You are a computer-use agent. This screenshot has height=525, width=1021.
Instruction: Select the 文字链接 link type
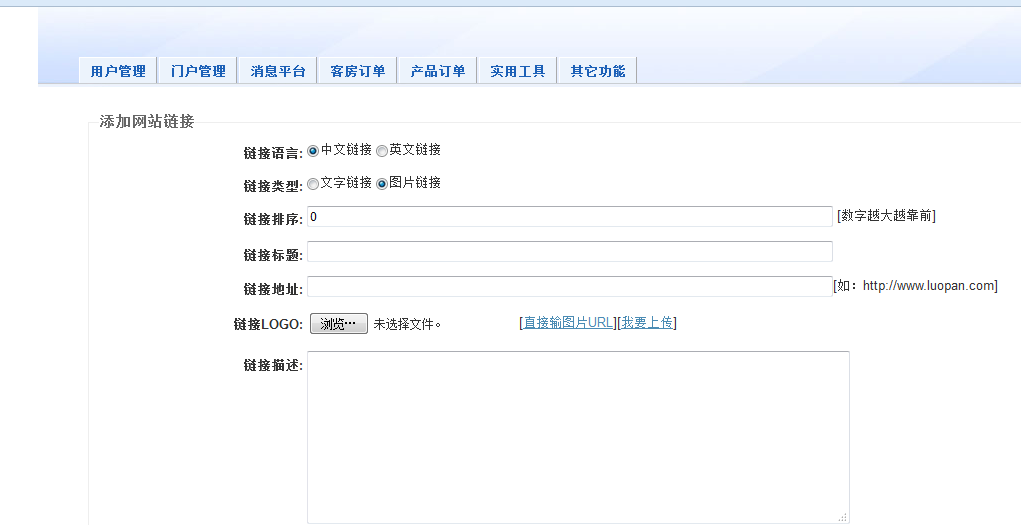[x=313, y=184]
